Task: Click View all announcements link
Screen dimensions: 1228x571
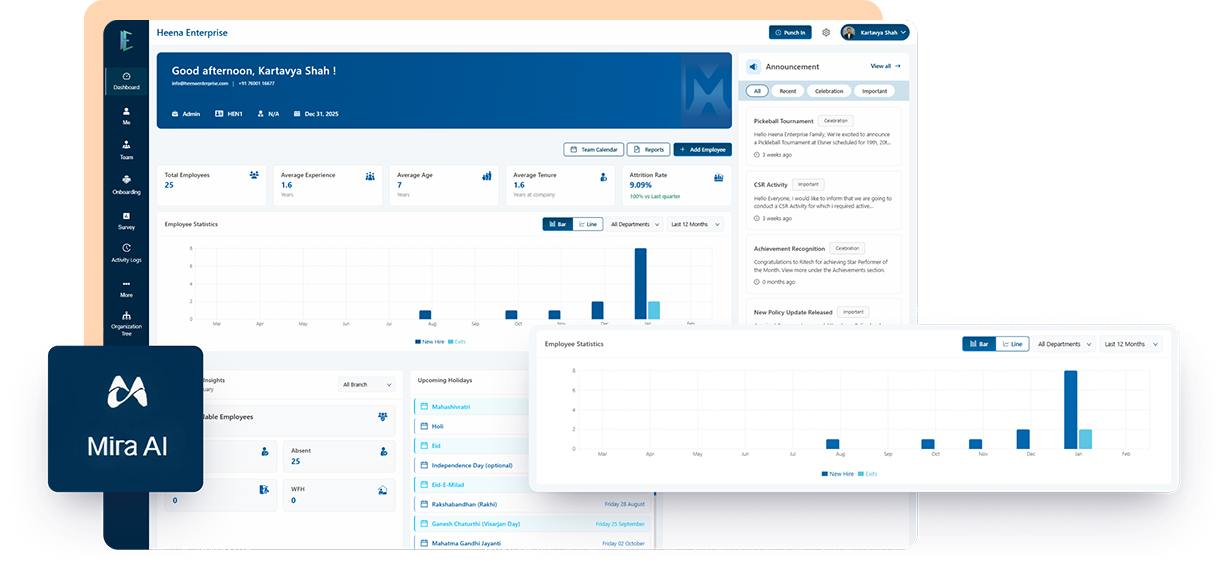Action: coord(885,66)
